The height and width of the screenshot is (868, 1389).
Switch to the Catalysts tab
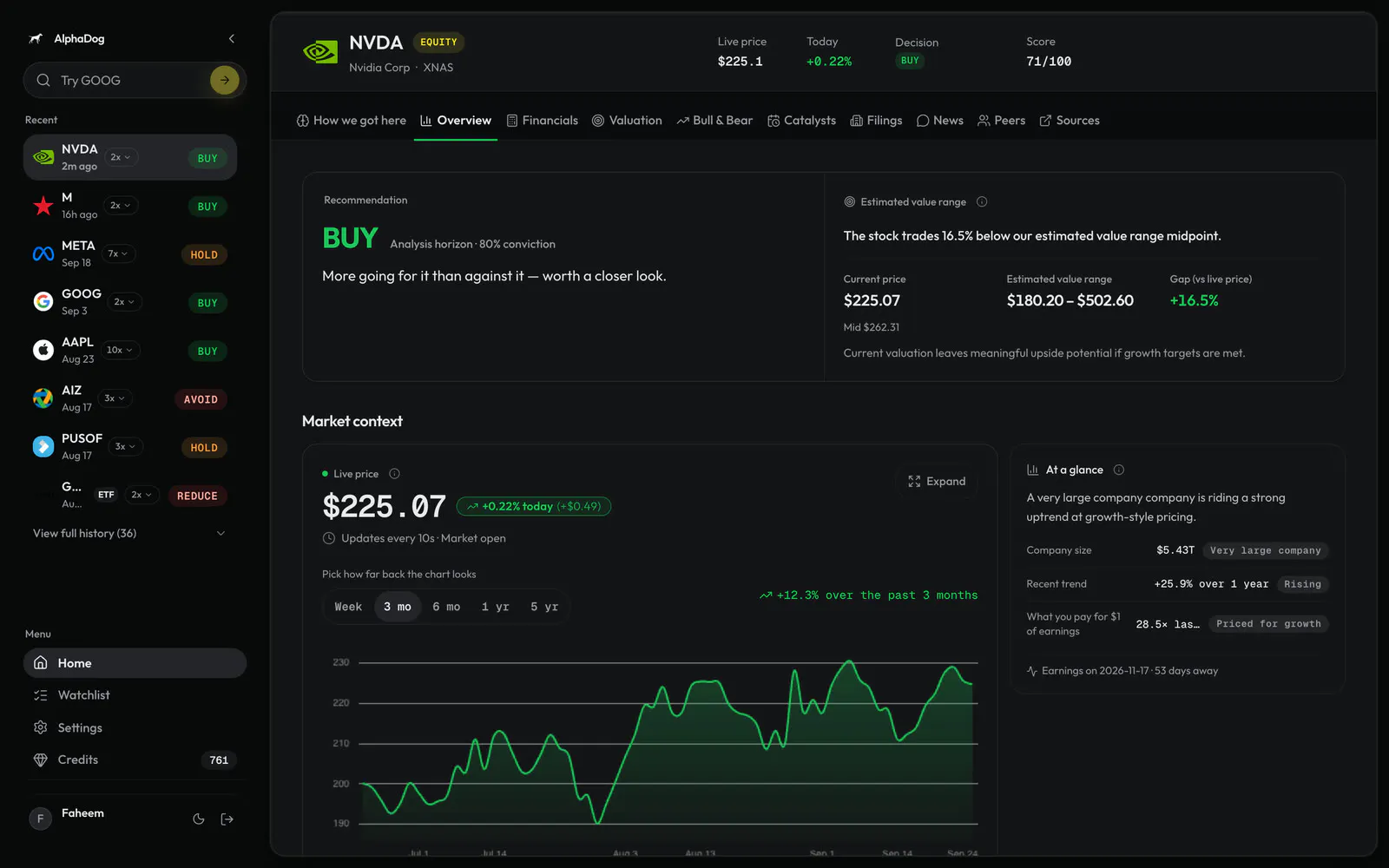pyautogui.click(x=802, y=121)
